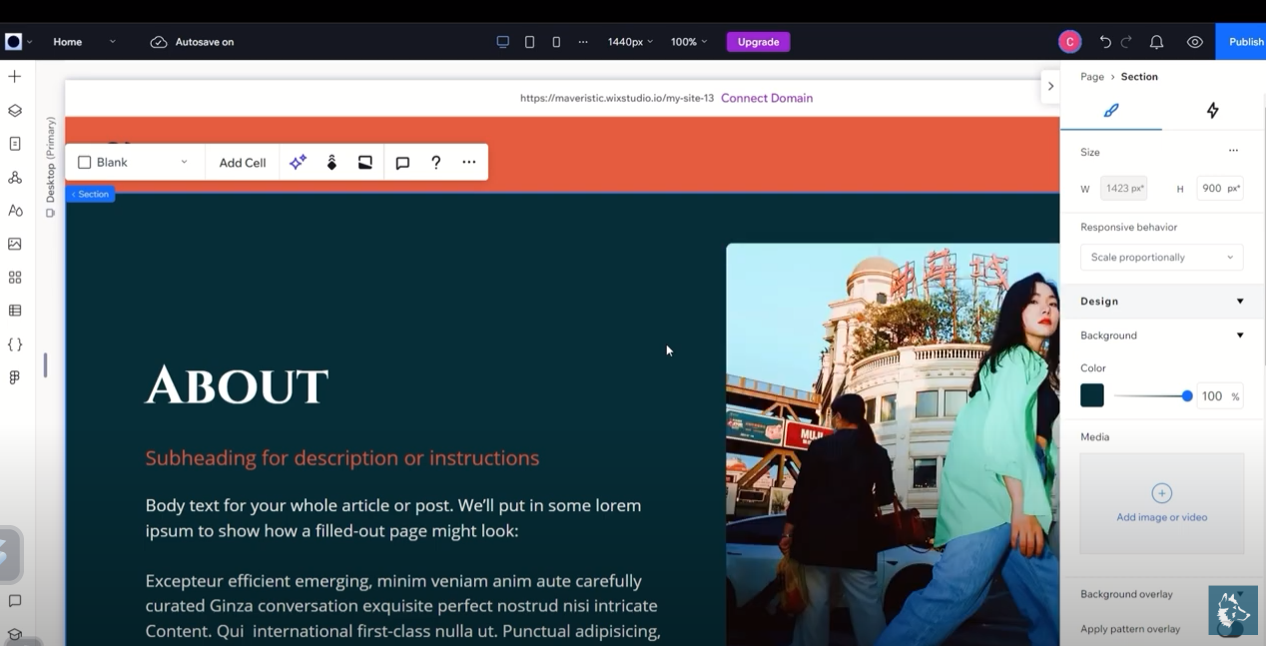Open help question mark in toolbar
The width and height of the screenshot is (1266, 646).
pyautogui.click(x=436, y=162)
